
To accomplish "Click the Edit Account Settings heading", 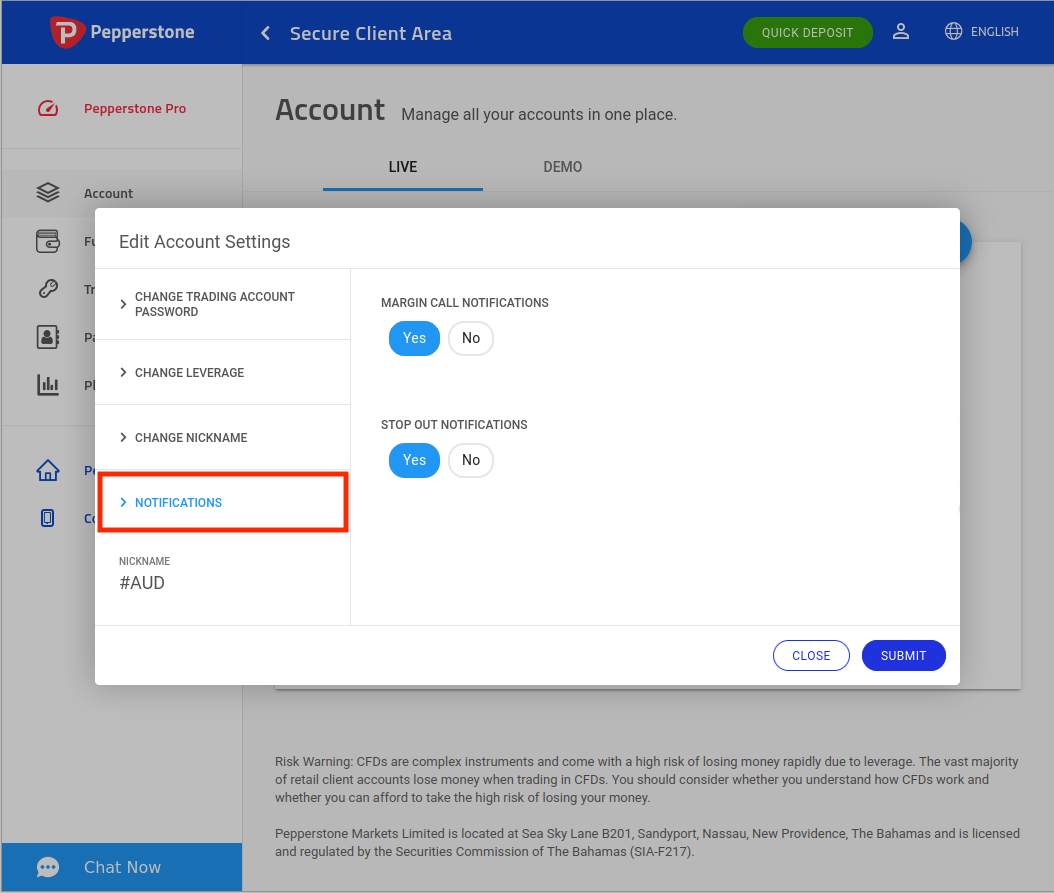I will point(204,241).
